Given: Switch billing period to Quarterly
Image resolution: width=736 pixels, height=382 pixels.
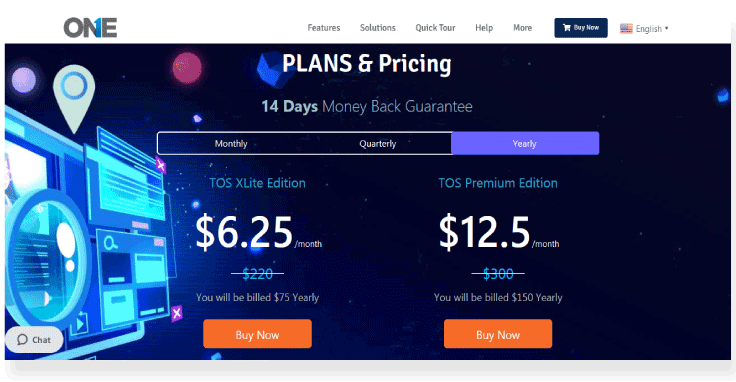Looking at the screenshot, I should click(378, 144).
